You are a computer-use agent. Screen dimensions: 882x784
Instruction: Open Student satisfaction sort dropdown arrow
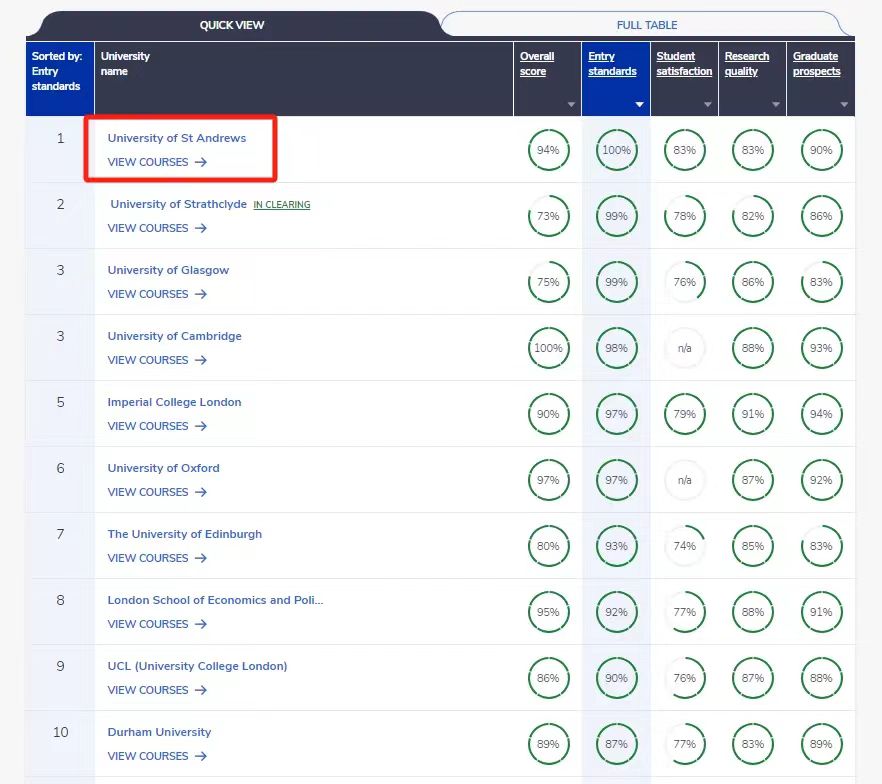click(708, 105)
